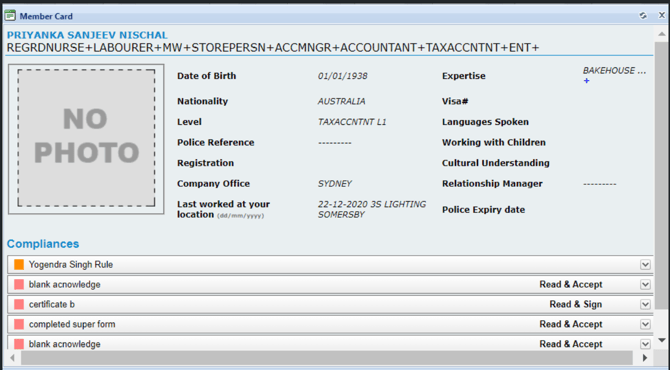Click the red status square beside completed super form
This screenshot has height=370, width=670.
click(x=19, y=324)
